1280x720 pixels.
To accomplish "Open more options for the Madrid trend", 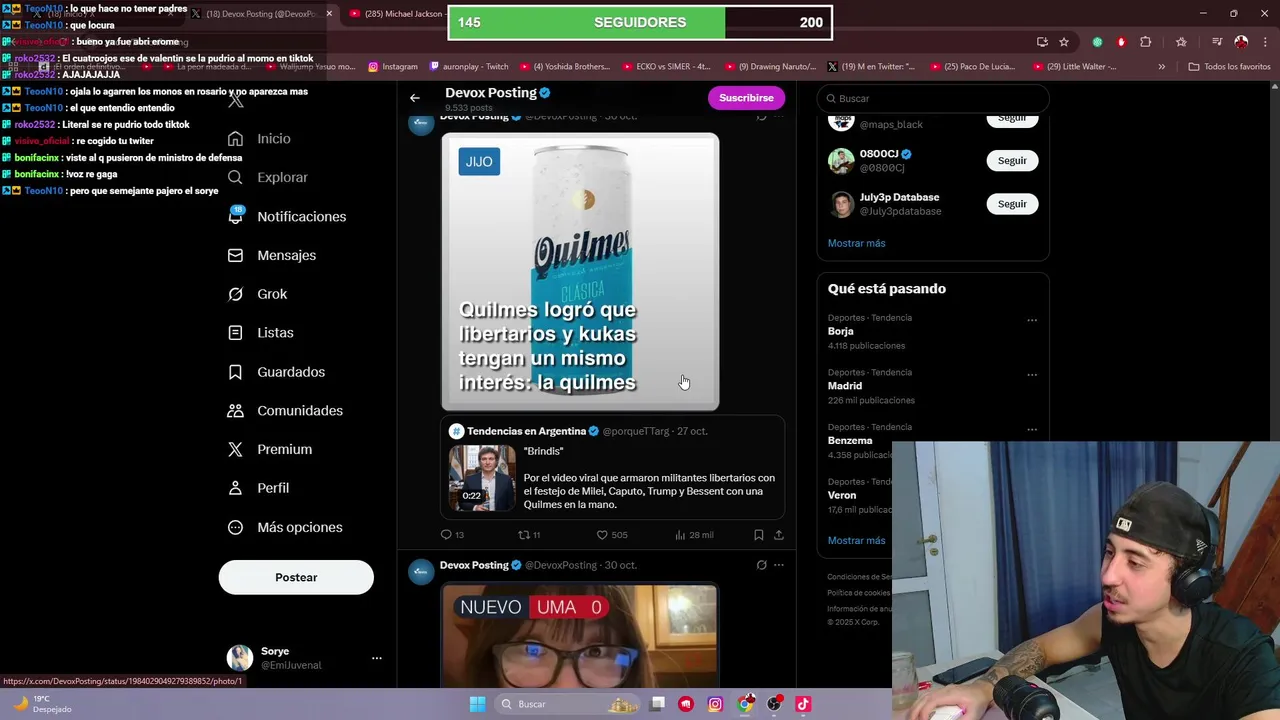I will coord(1032,376).
